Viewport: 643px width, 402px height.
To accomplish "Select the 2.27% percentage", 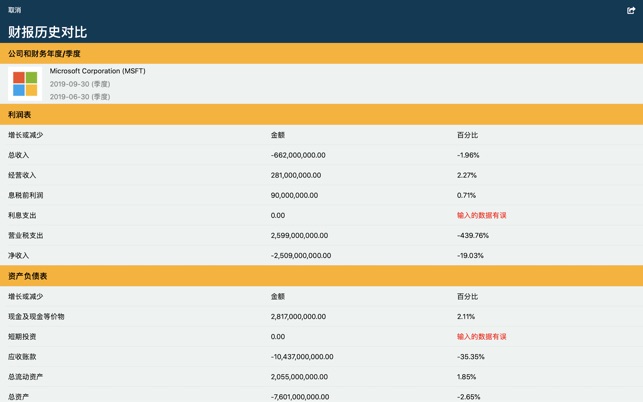I will 467,175.
